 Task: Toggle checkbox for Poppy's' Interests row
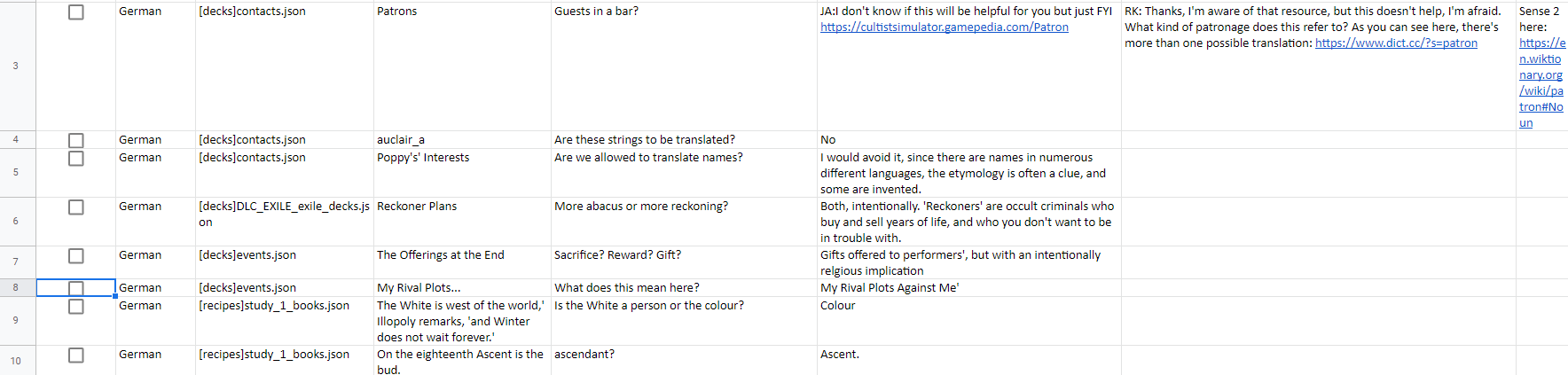[76, 159]
